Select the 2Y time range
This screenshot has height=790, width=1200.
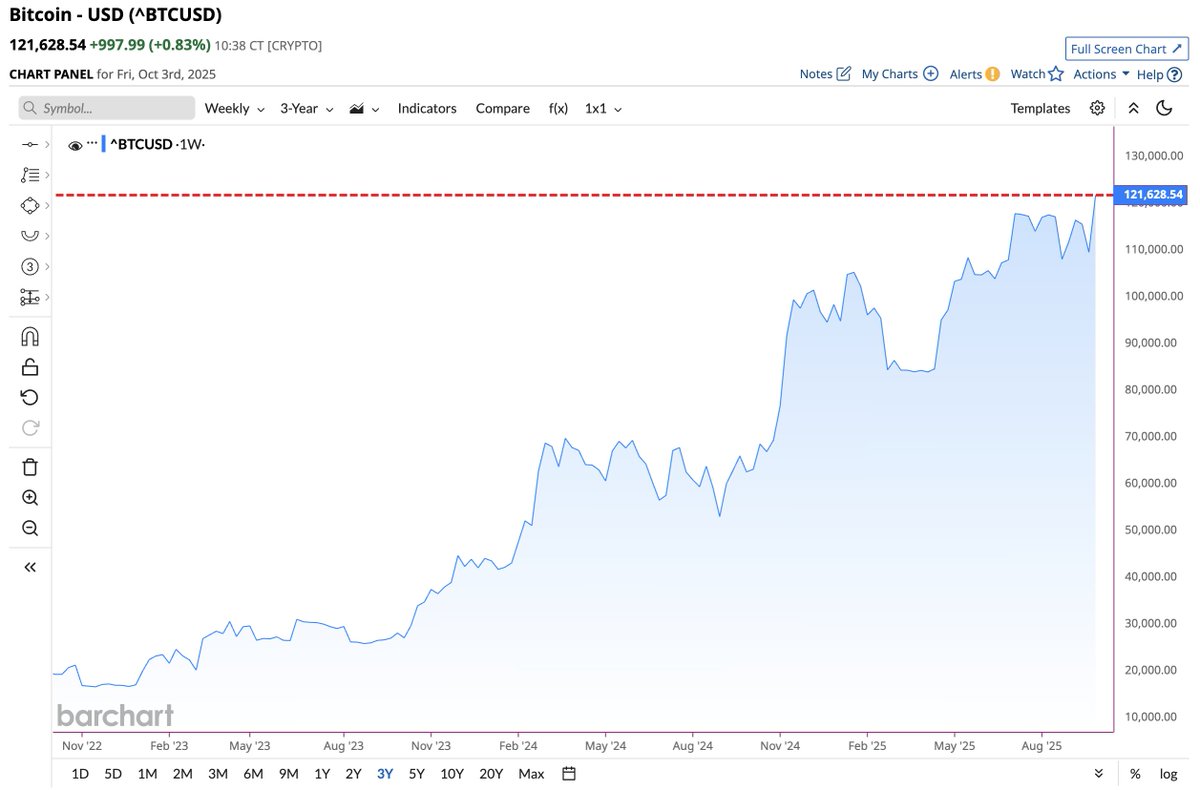pyautogui.click(x=353, y=773)
